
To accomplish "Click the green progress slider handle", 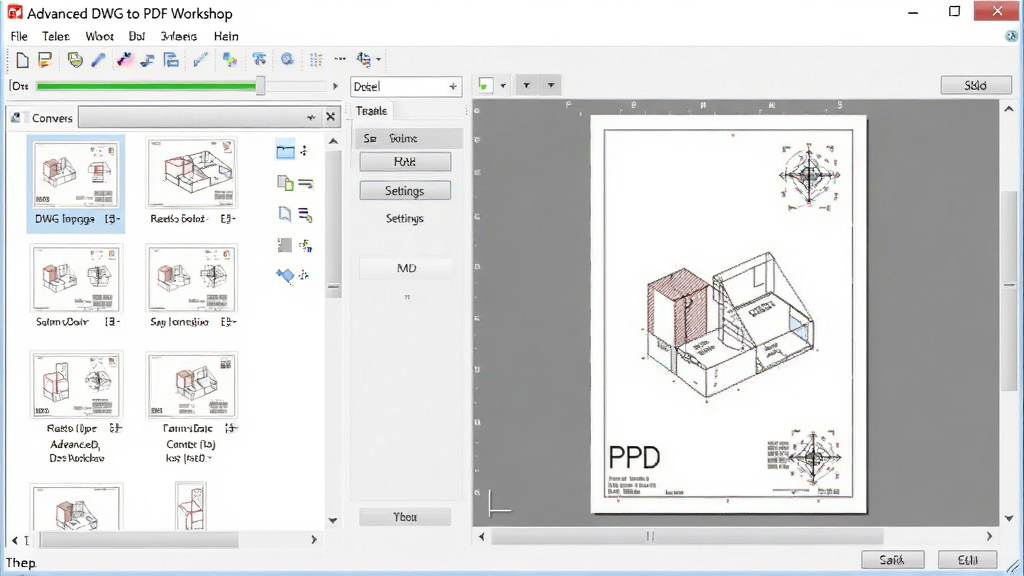I will (261, 86).
